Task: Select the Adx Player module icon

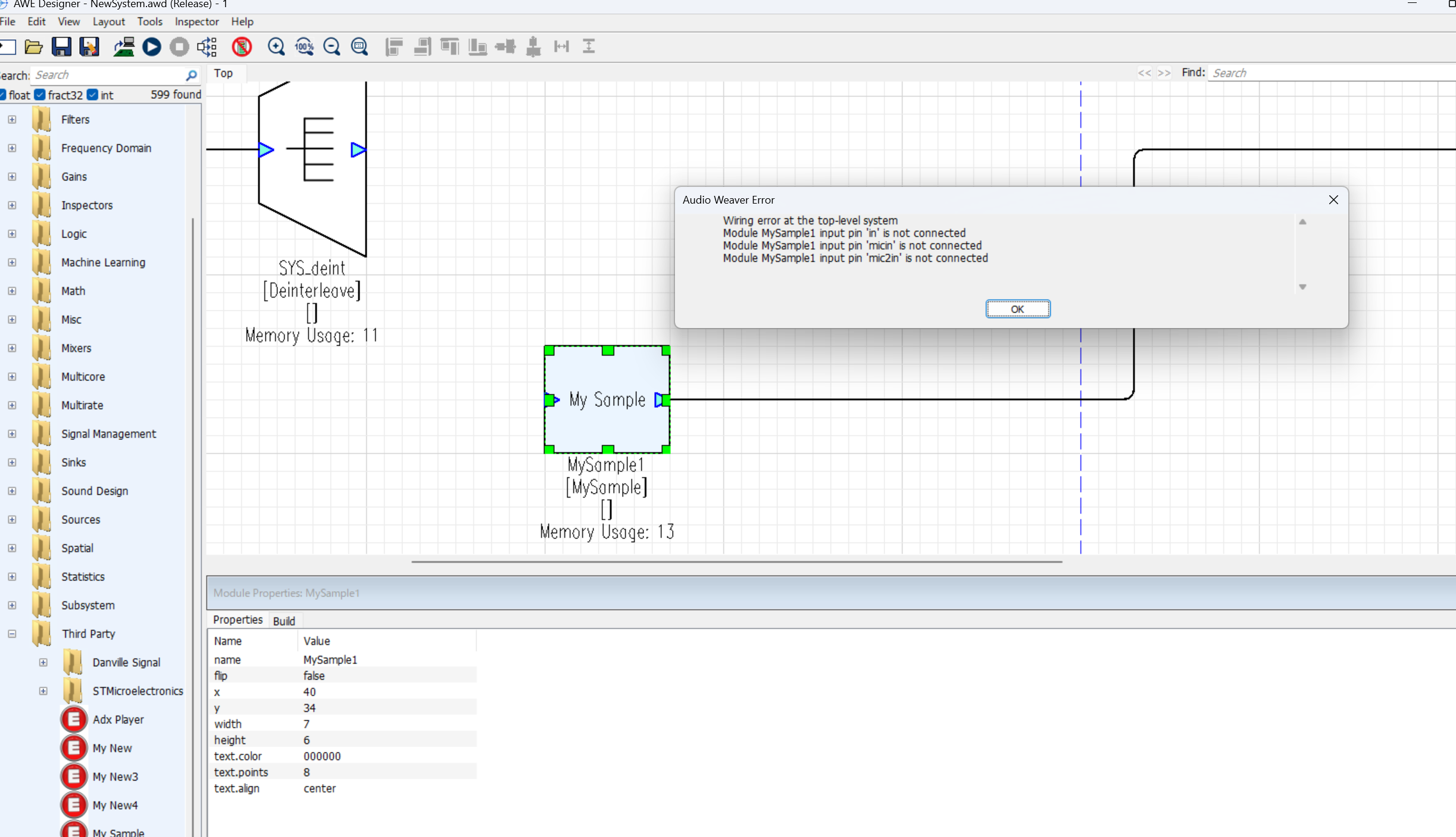Action: tap(74, 719)
